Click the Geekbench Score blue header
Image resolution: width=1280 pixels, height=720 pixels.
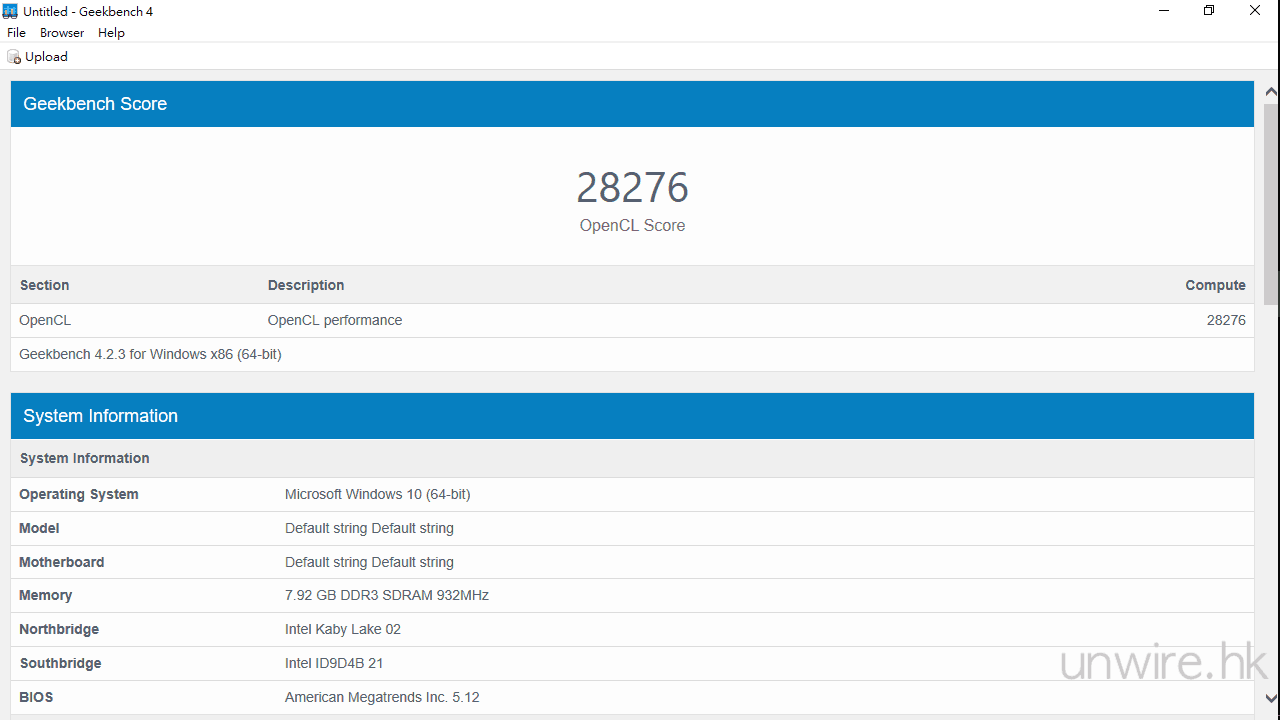632,104
